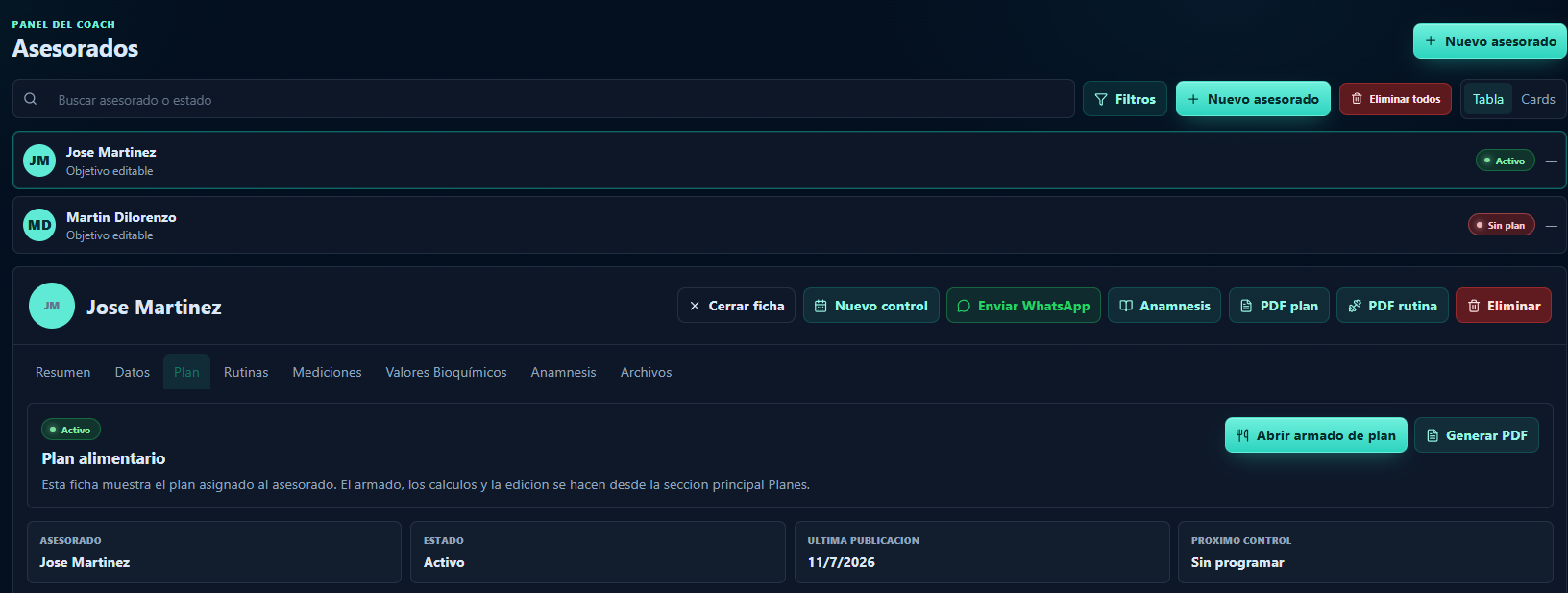Click the book icon in Anamnesis button

click(x=1126, y=306)
